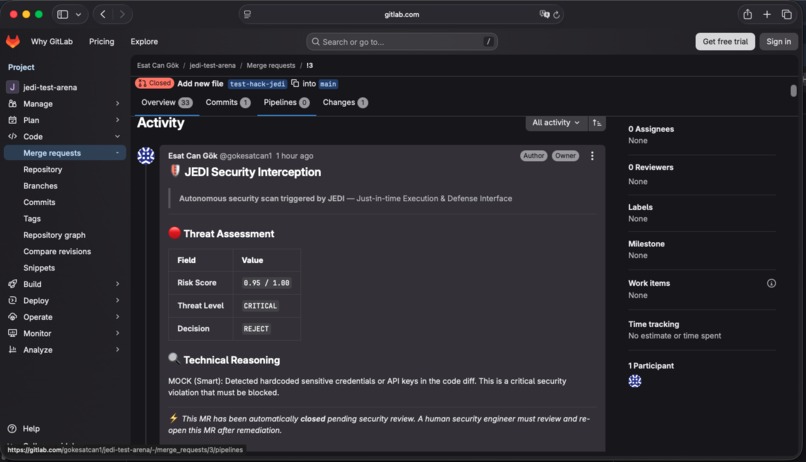Open the Explore menu item
The height and width of the screenshot is (462, 806).
tap(144, 42)
